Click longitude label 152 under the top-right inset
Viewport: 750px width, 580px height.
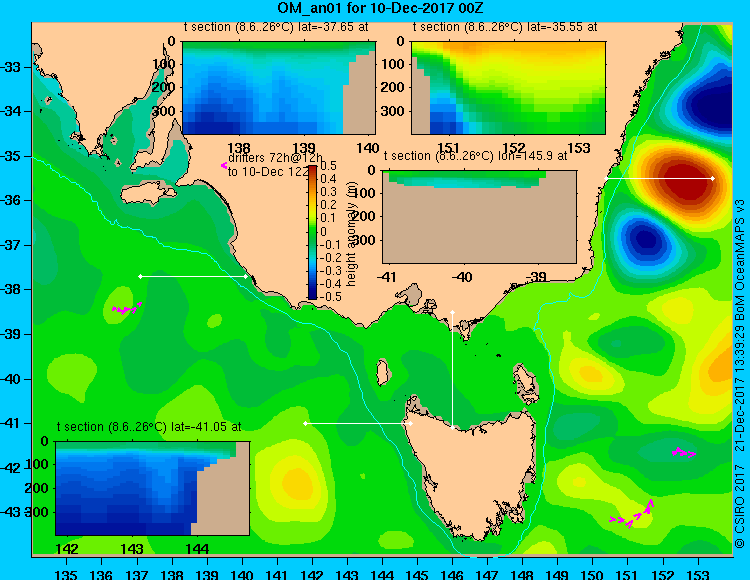tap(514, 148)
